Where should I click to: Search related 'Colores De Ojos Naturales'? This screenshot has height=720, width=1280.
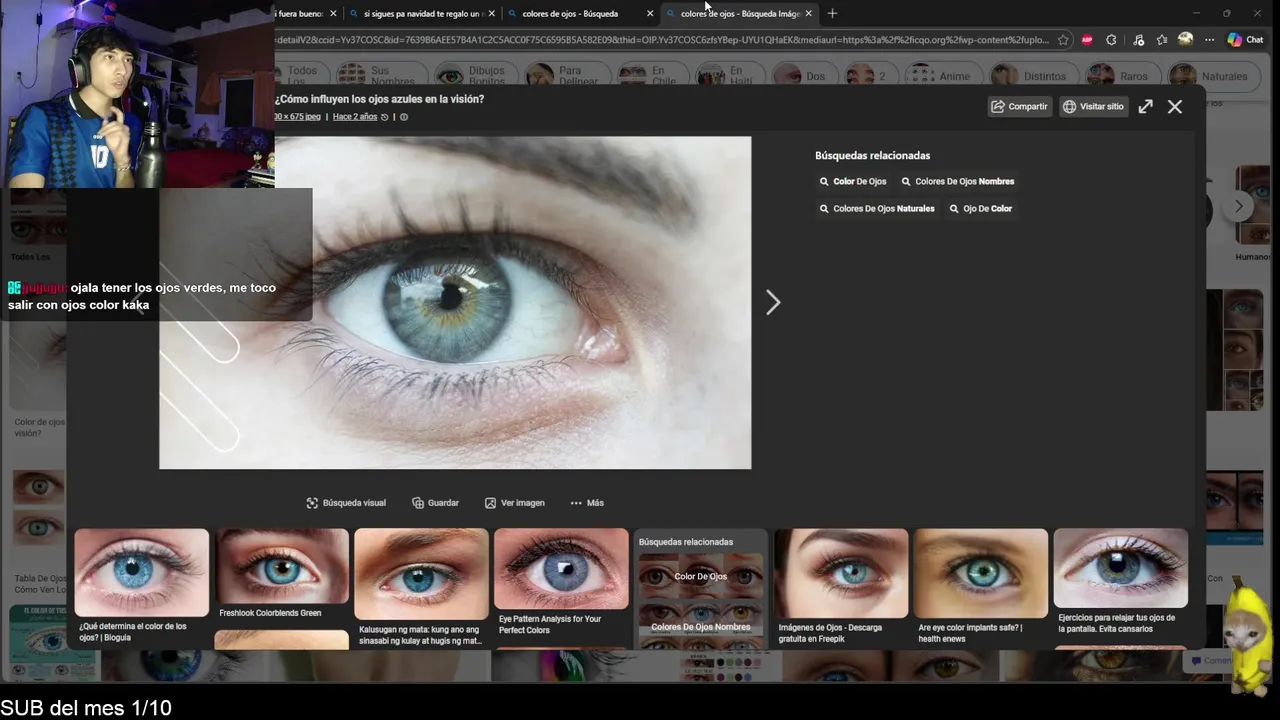[x=877, y=209]
